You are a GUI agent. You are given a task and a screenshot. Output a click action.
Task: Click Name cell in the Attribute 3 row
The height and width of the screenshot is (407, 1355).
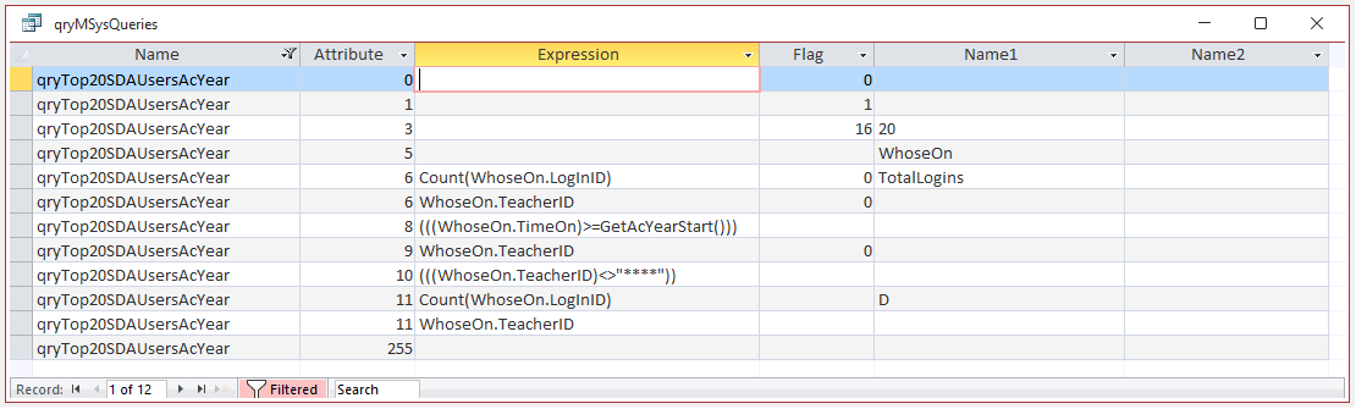[x=166, y=129]
